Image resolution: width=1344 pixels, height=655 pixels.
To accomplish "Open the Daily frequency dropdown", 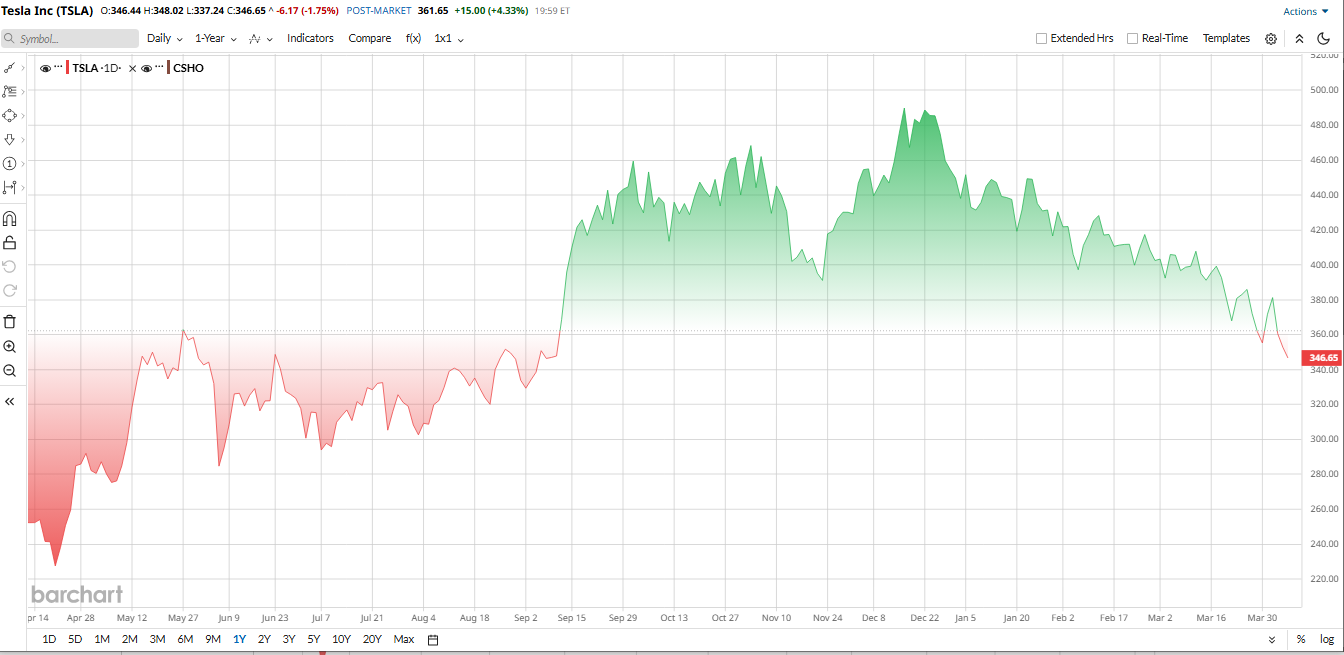I will [164, 39].
